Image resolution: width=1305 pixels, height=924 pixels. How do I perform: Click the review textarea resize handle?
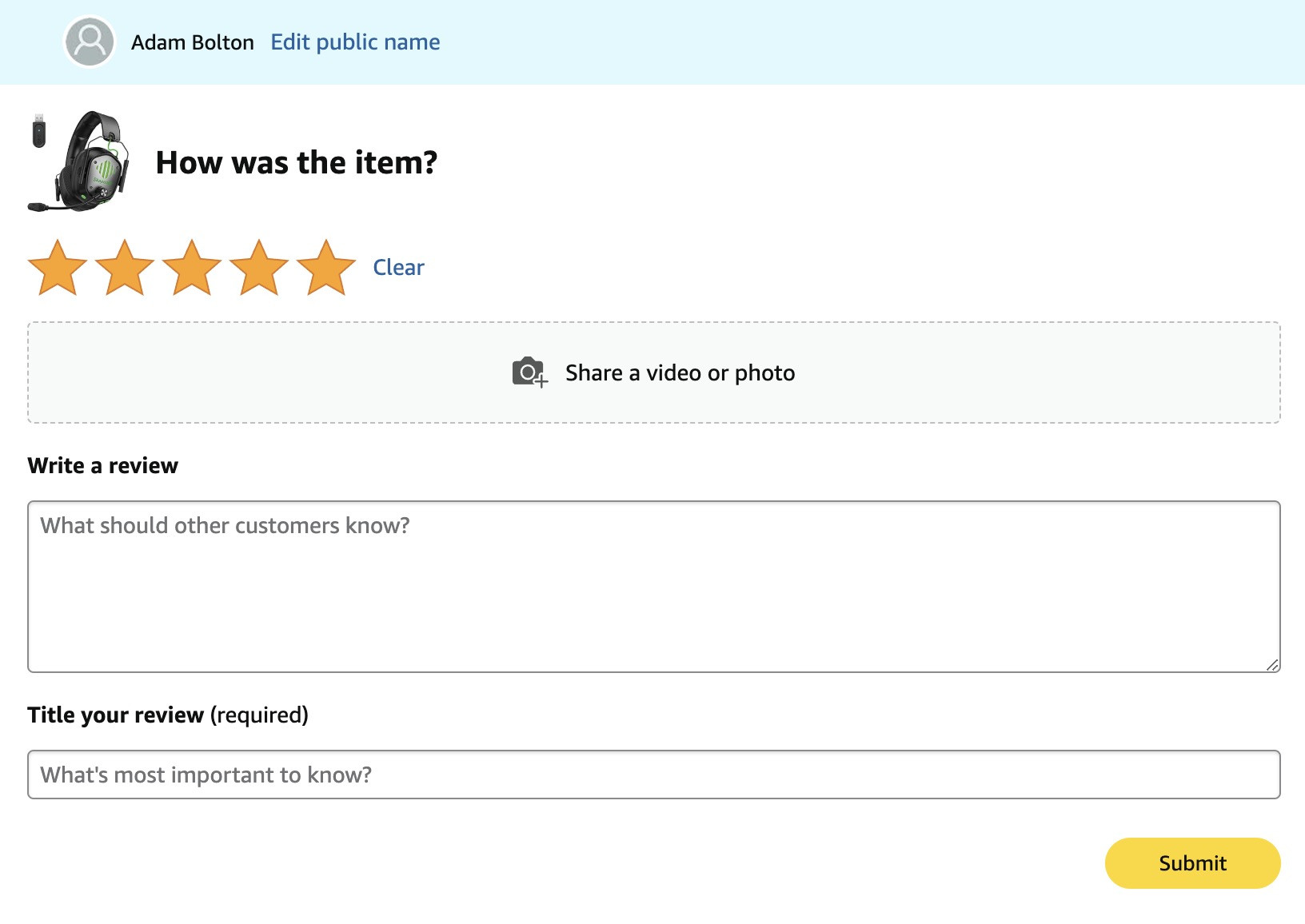coord(1272,664)
